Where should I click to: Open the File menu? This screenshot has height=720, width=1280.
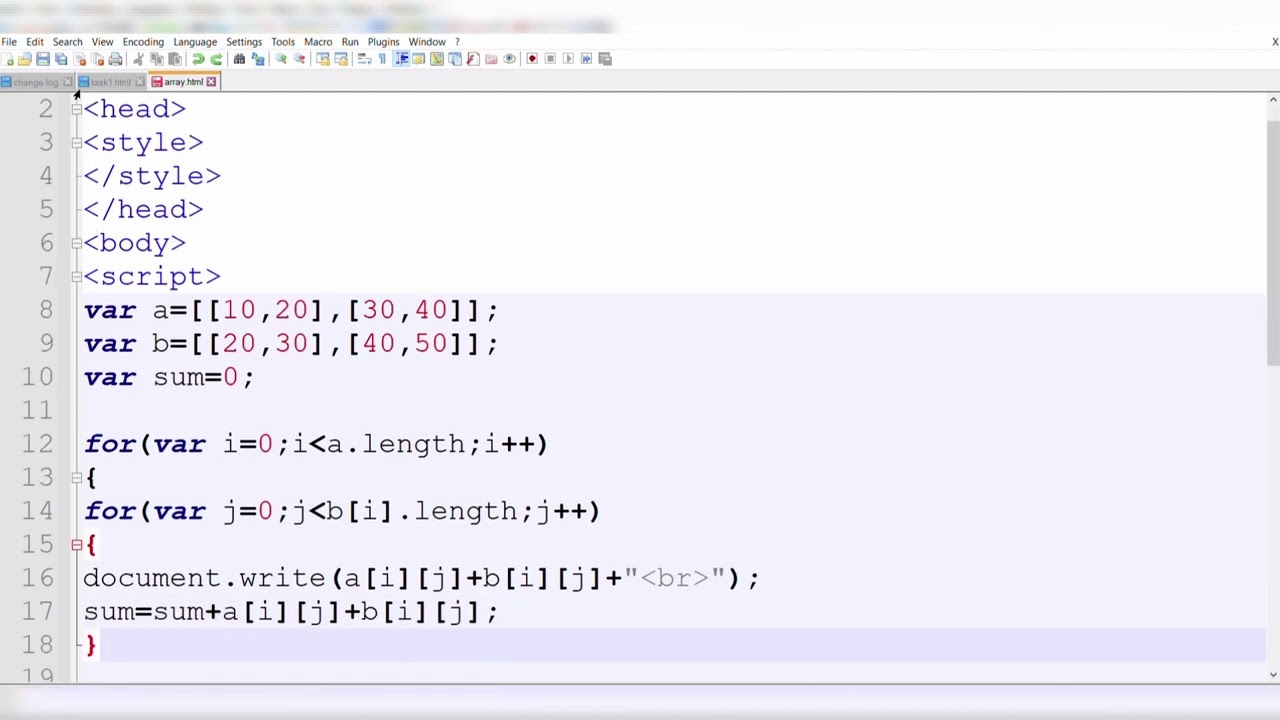pyautogui.click(x=9, y=42)
